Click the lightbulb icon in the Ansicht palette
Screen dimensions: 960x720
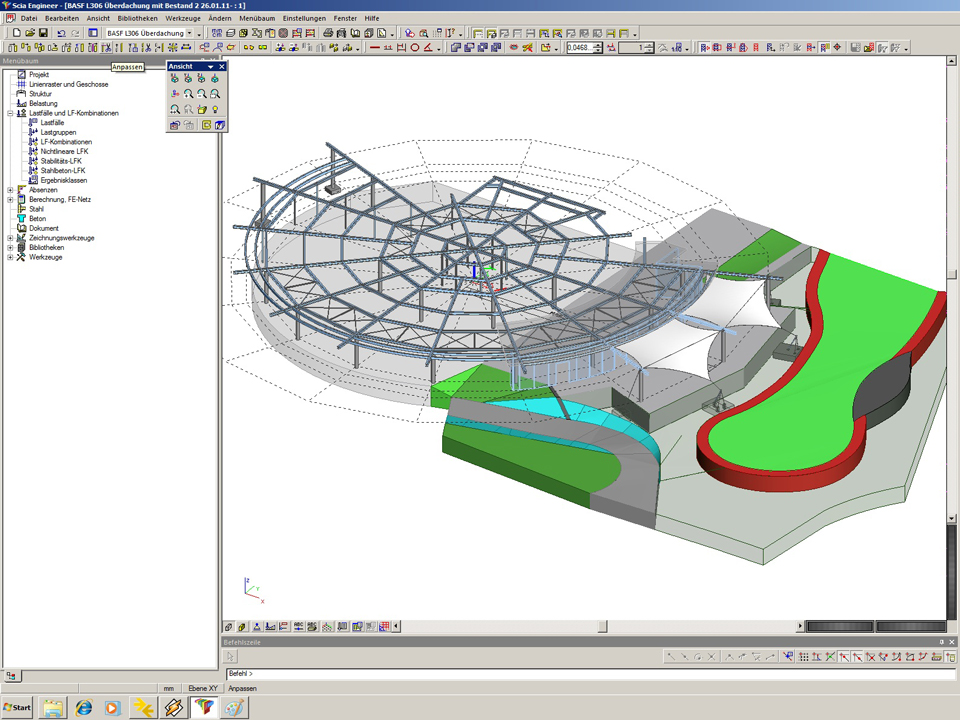point(215,108)
